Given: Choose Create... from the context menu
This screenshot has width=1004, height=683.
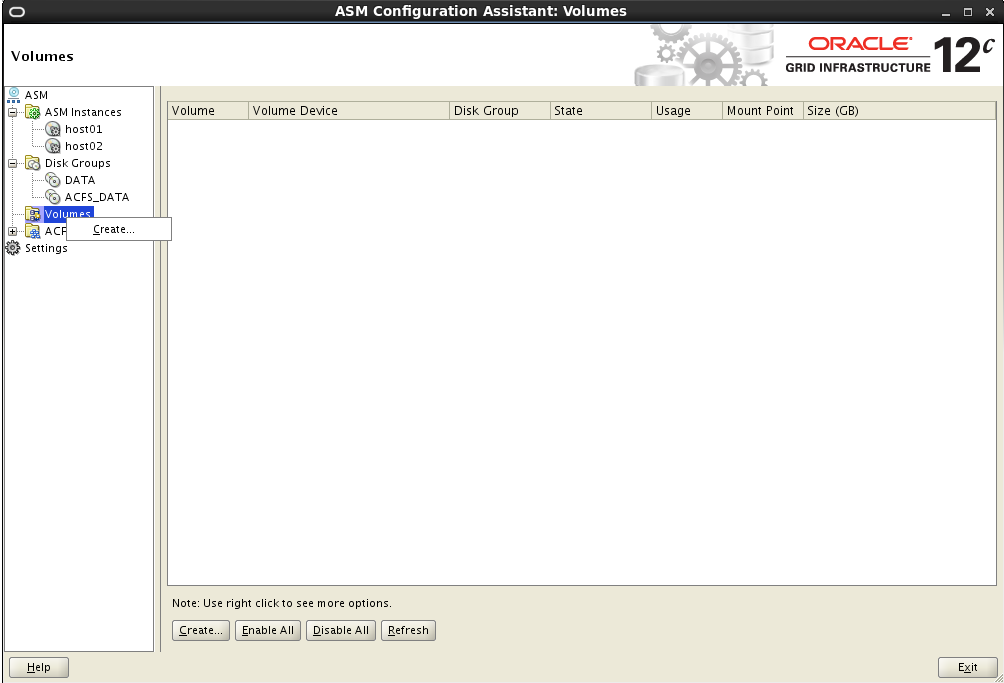Looking at the screenshot, I should pyautogui.click(x=119, y=229).
